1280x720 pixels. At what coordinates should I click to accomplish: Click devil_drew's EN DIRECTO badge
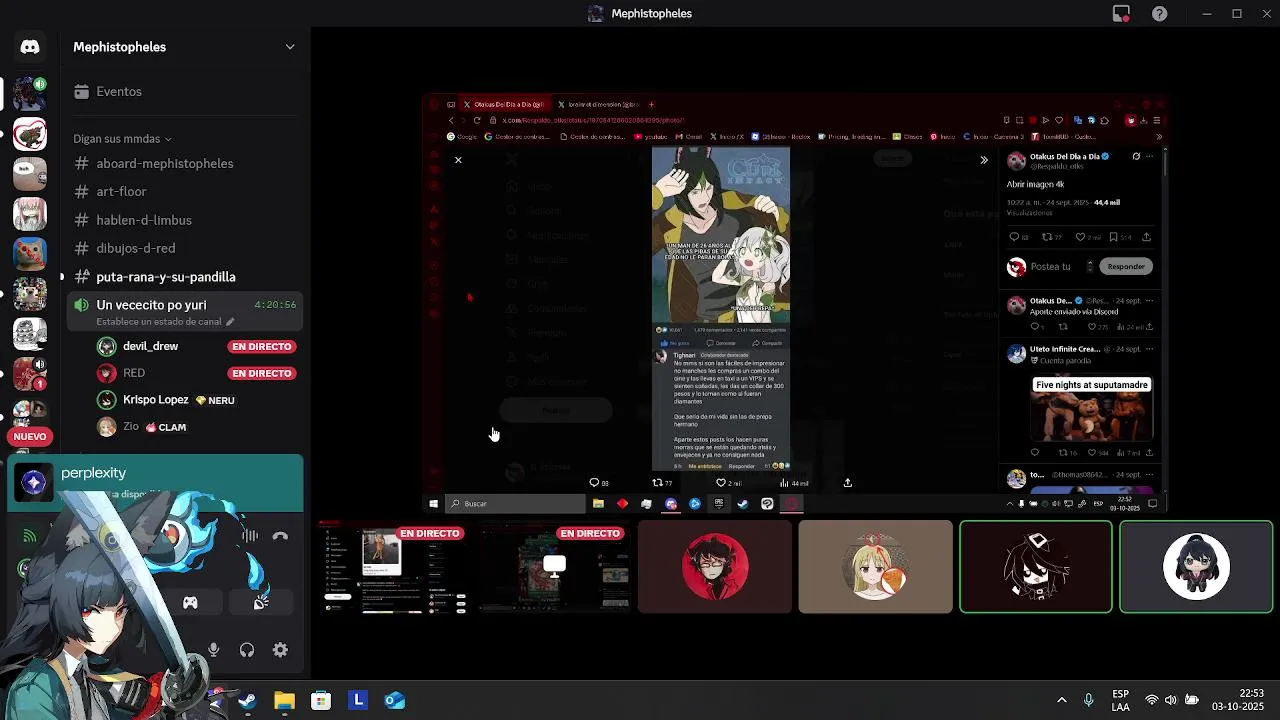point(262,346)
